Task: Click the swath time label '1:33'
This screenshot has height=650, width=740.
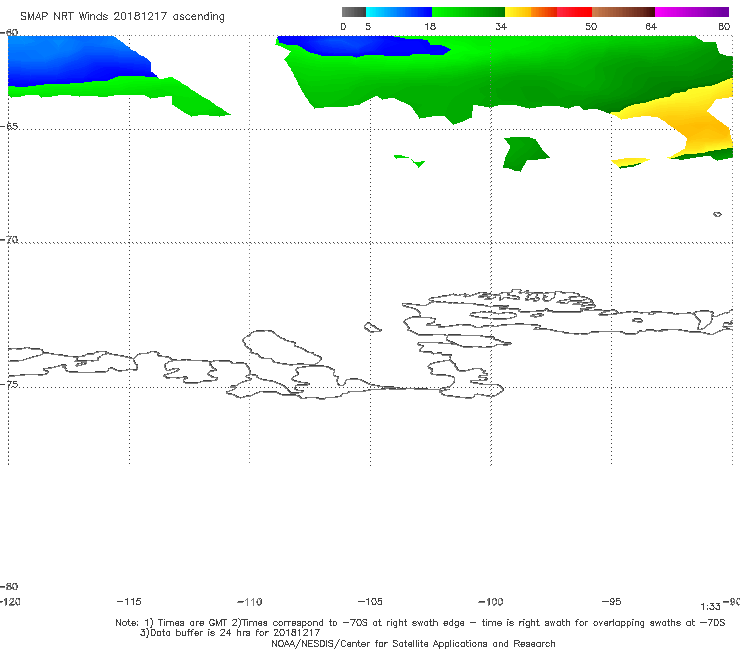Action: coord(710,607)
